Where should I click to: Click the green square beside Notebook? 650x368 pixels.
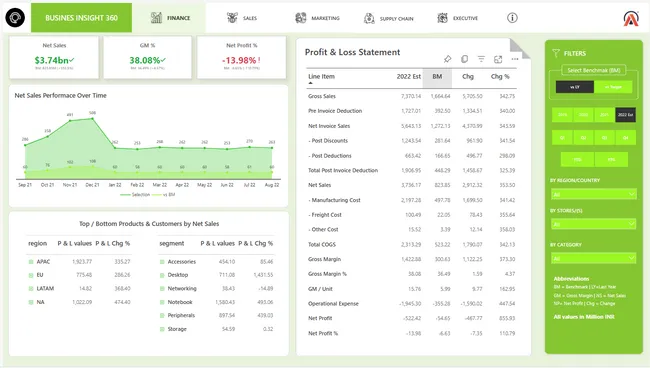pos(162,303)
